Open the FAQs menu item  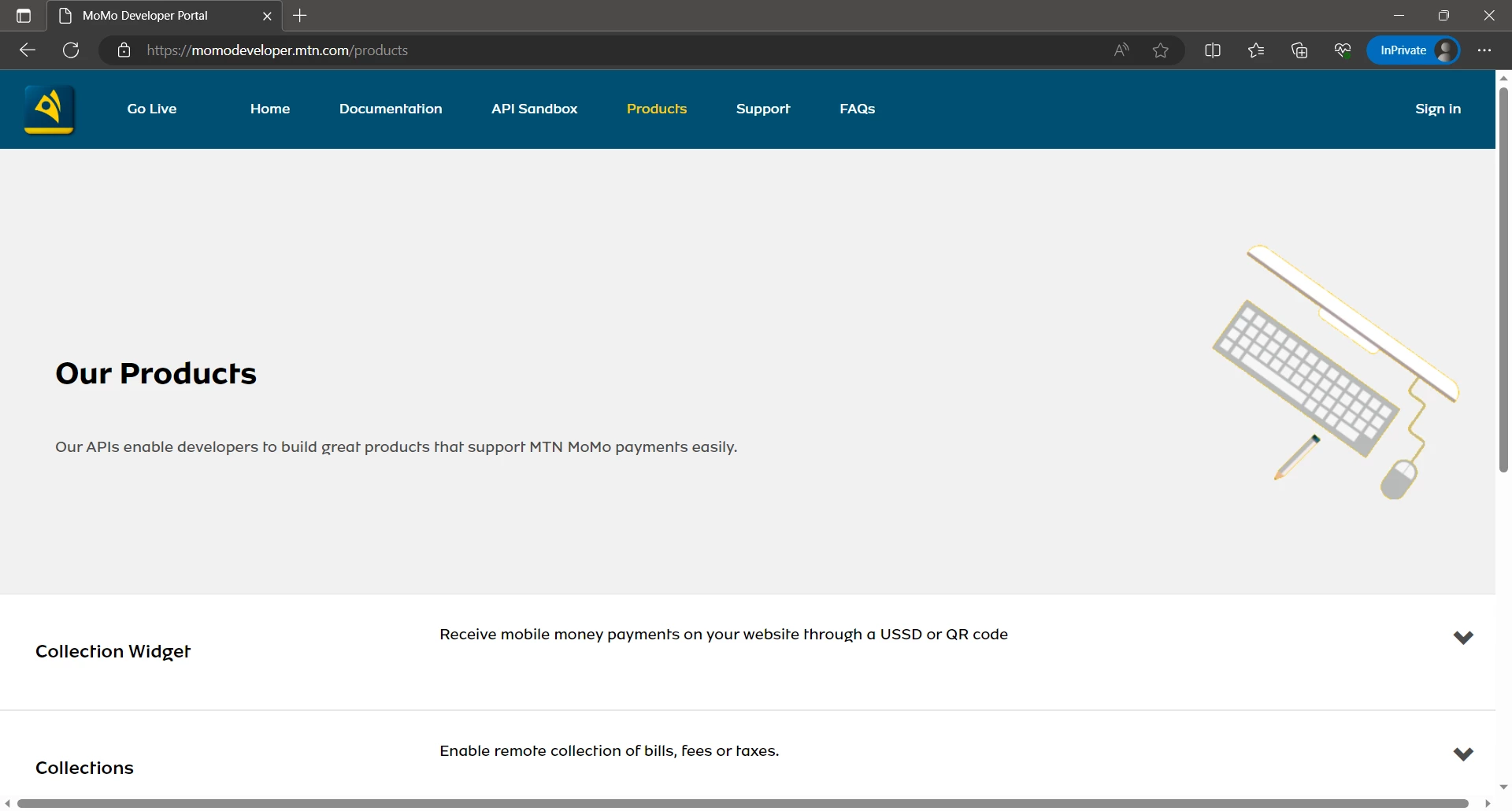(858, 109)
